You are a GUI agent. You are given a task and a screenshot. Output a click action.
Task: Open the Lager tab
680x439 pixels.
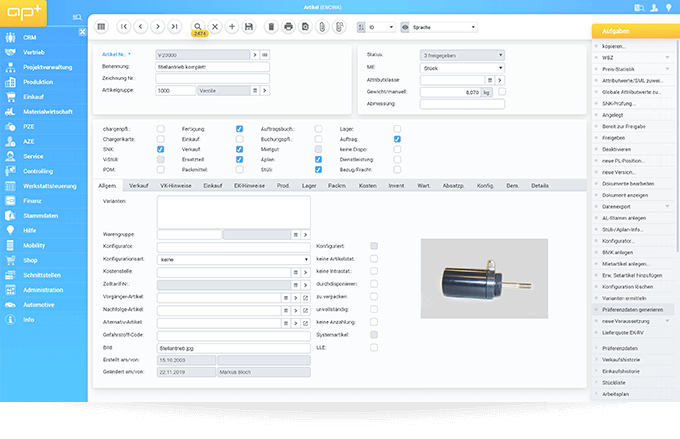tap(307, 186)
